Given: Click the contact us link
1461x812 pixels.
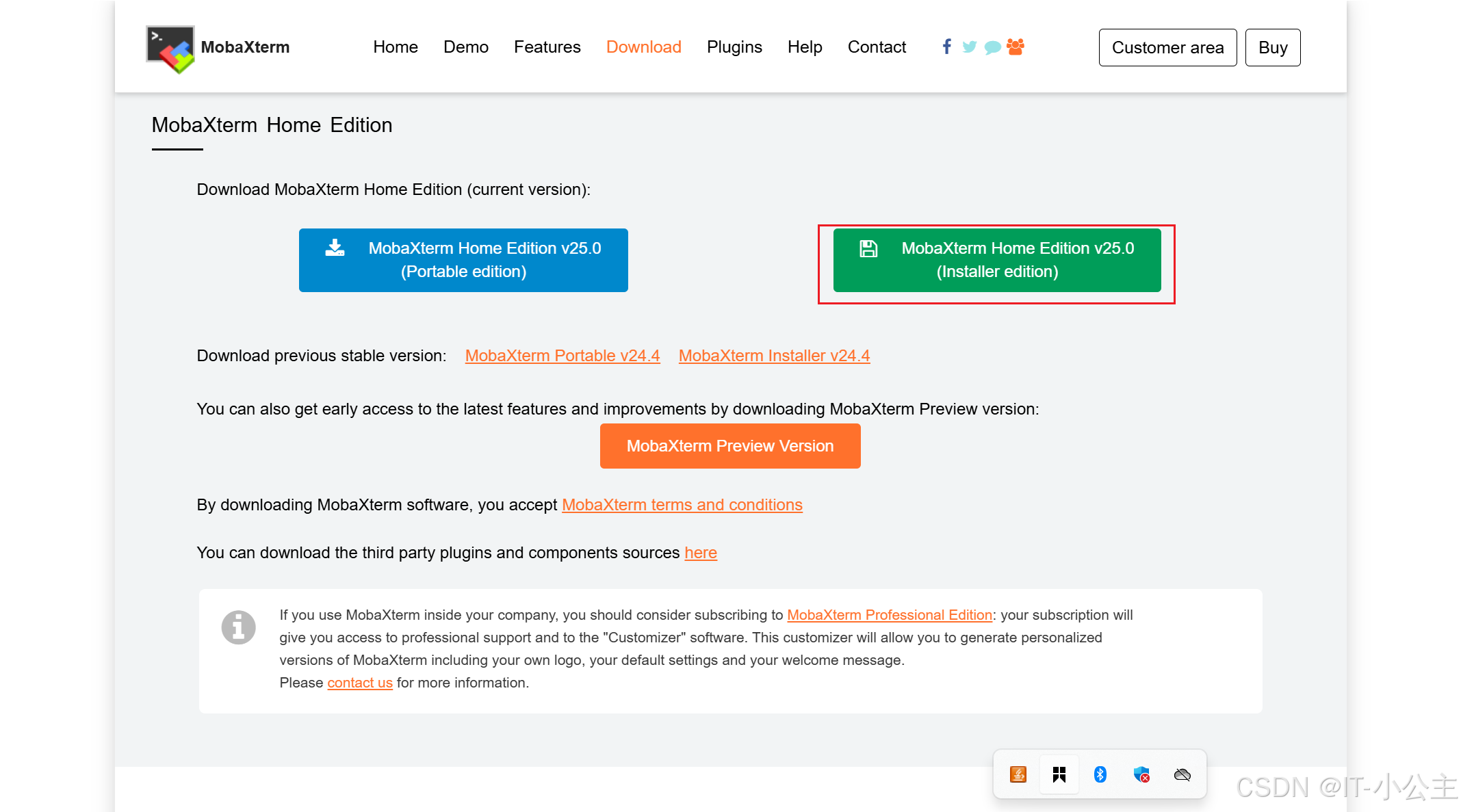Looking at the screenshot, I should click(359, 683).
